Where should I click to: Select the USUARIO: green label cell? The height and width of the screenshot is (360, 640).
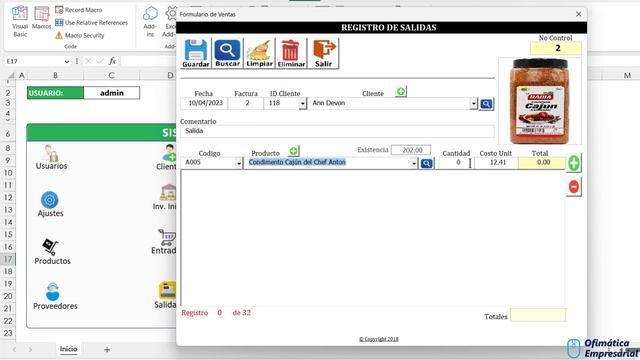pos(56,93)
